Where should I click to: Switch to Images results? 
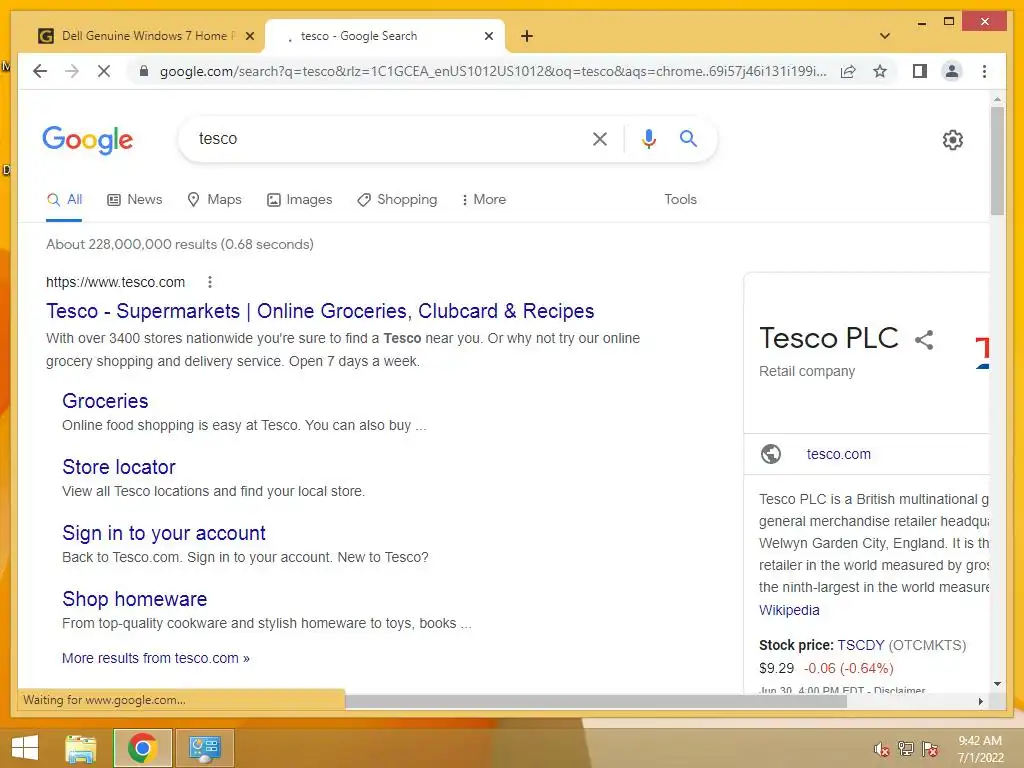click(x=300, y=200)
